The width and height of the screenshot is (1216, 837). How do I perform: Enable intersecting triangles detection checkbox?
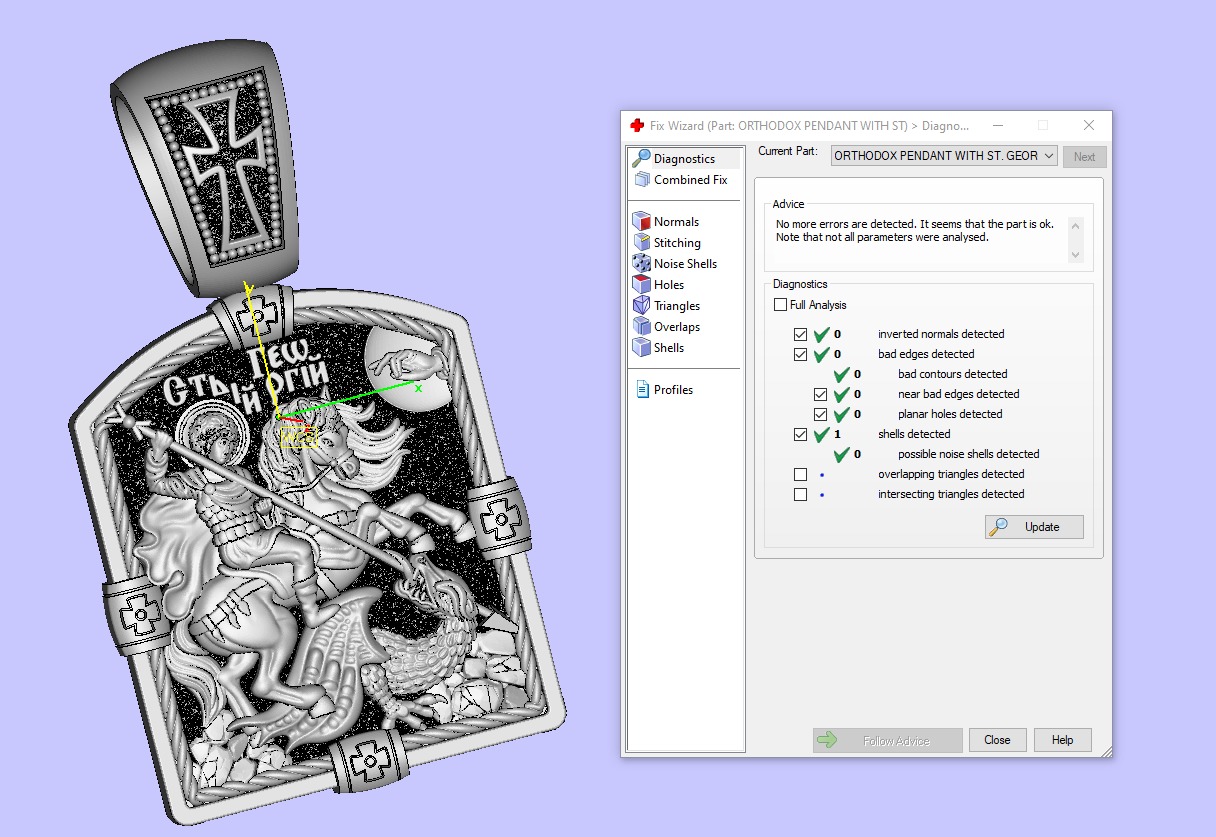coord(800,494)
